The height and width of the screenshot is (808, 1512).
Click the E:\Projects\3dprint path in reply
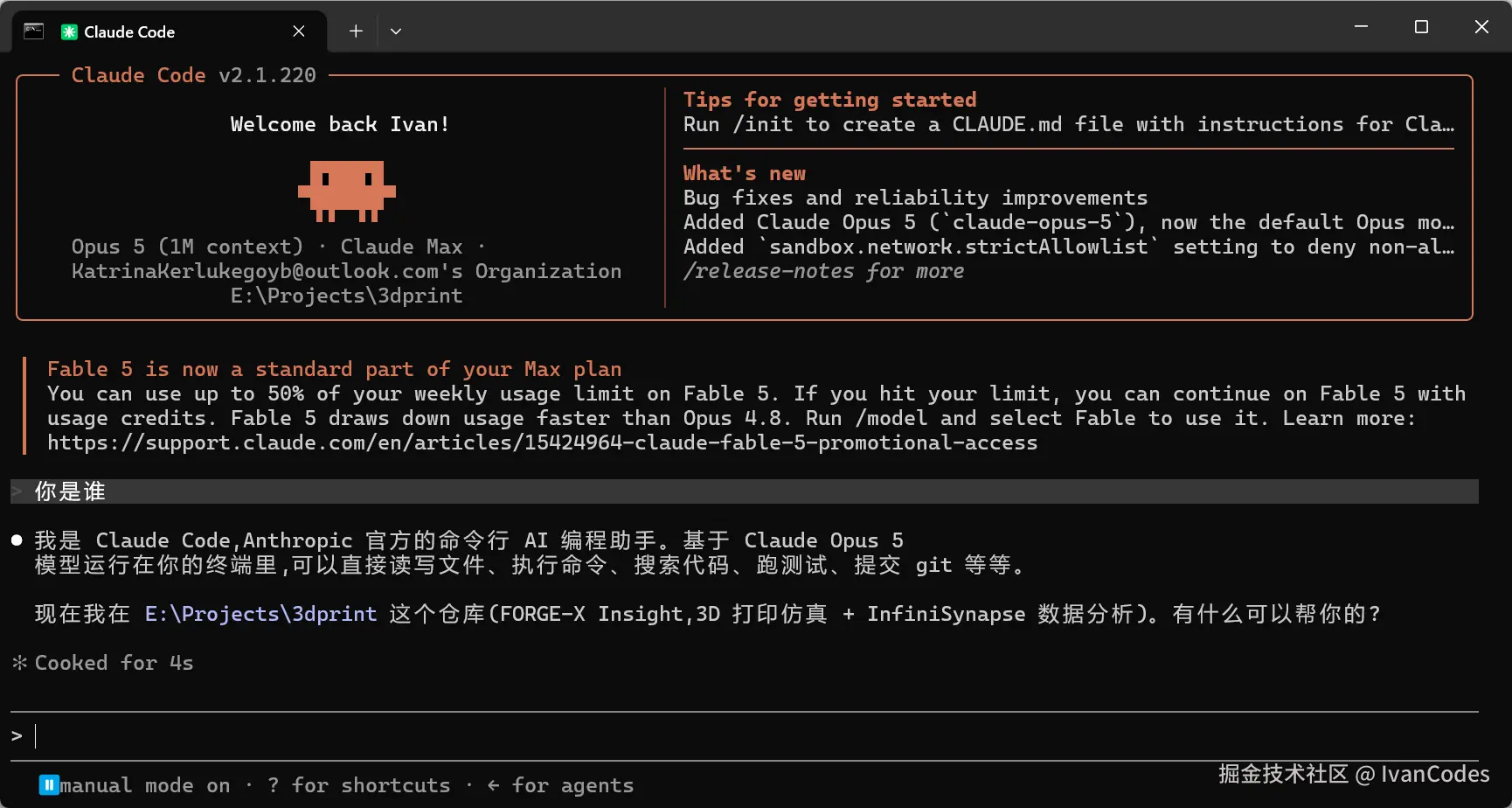point(260,614)
